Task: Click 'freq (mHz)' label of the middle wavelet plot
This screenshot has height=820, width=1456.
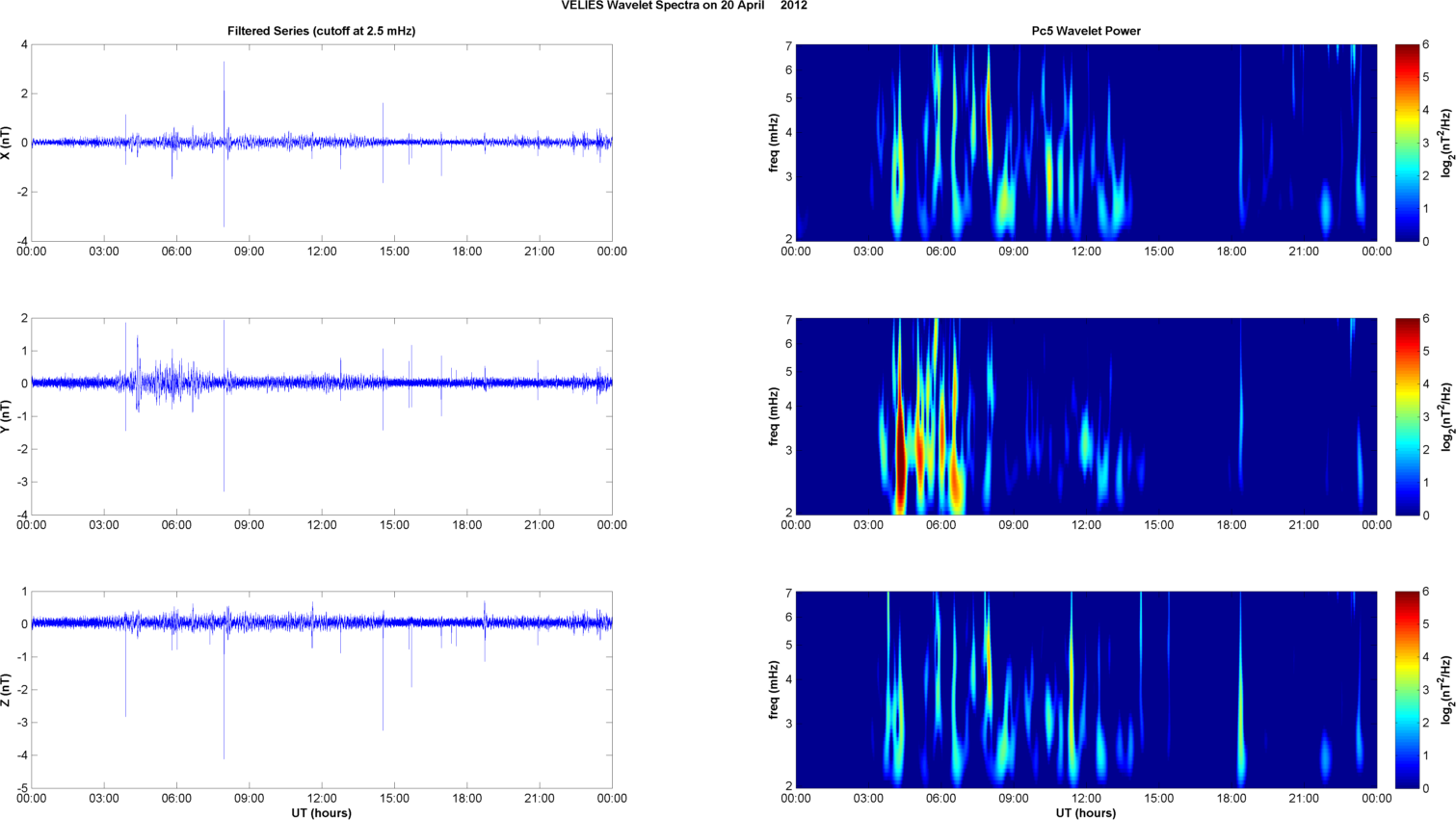Action: coord(773,416)
